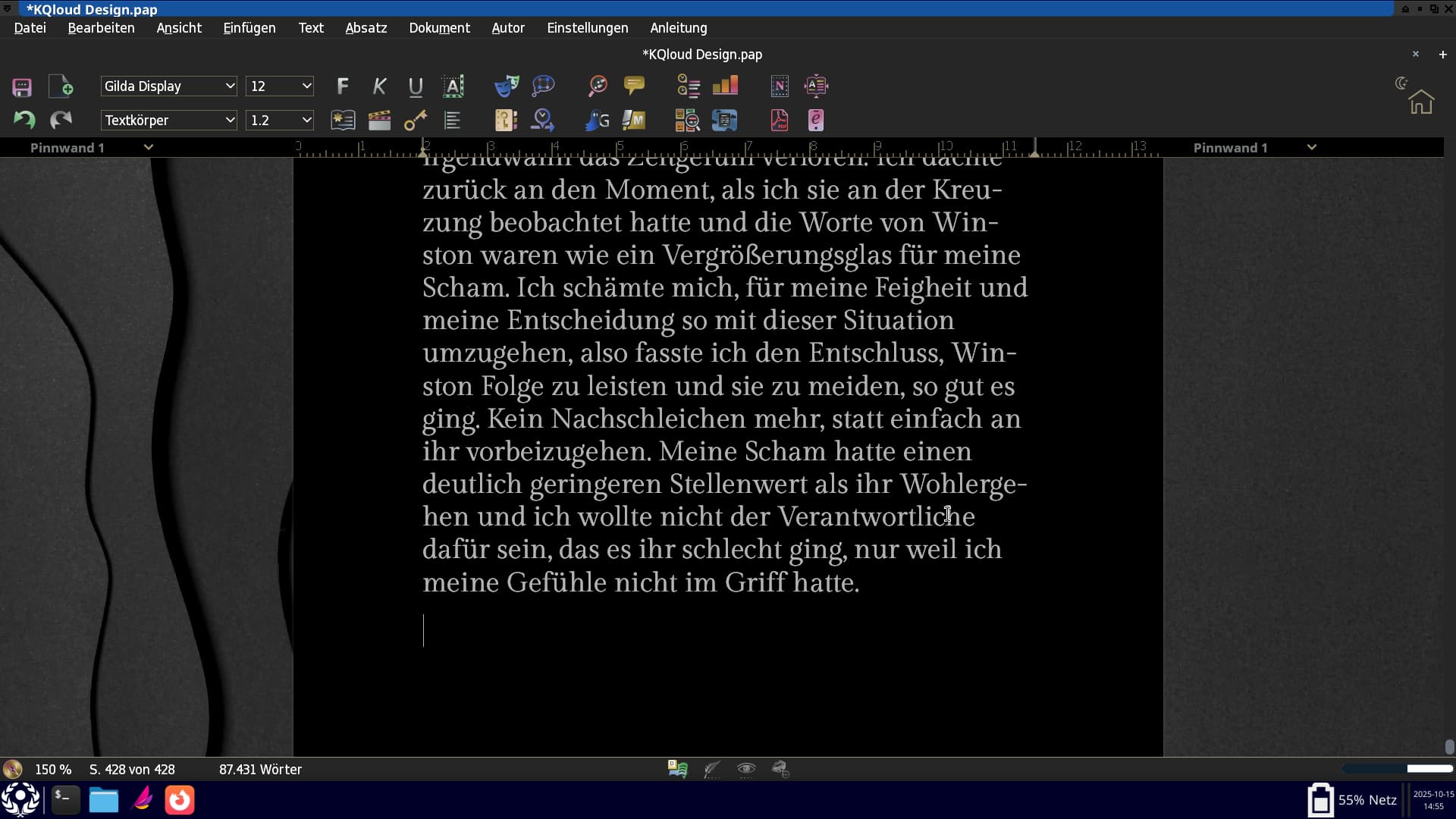This screenshot has width=1456, height=819.
Task: Expand the left Pinnwand 1 dropdown
Action: (x=149, y=147)
